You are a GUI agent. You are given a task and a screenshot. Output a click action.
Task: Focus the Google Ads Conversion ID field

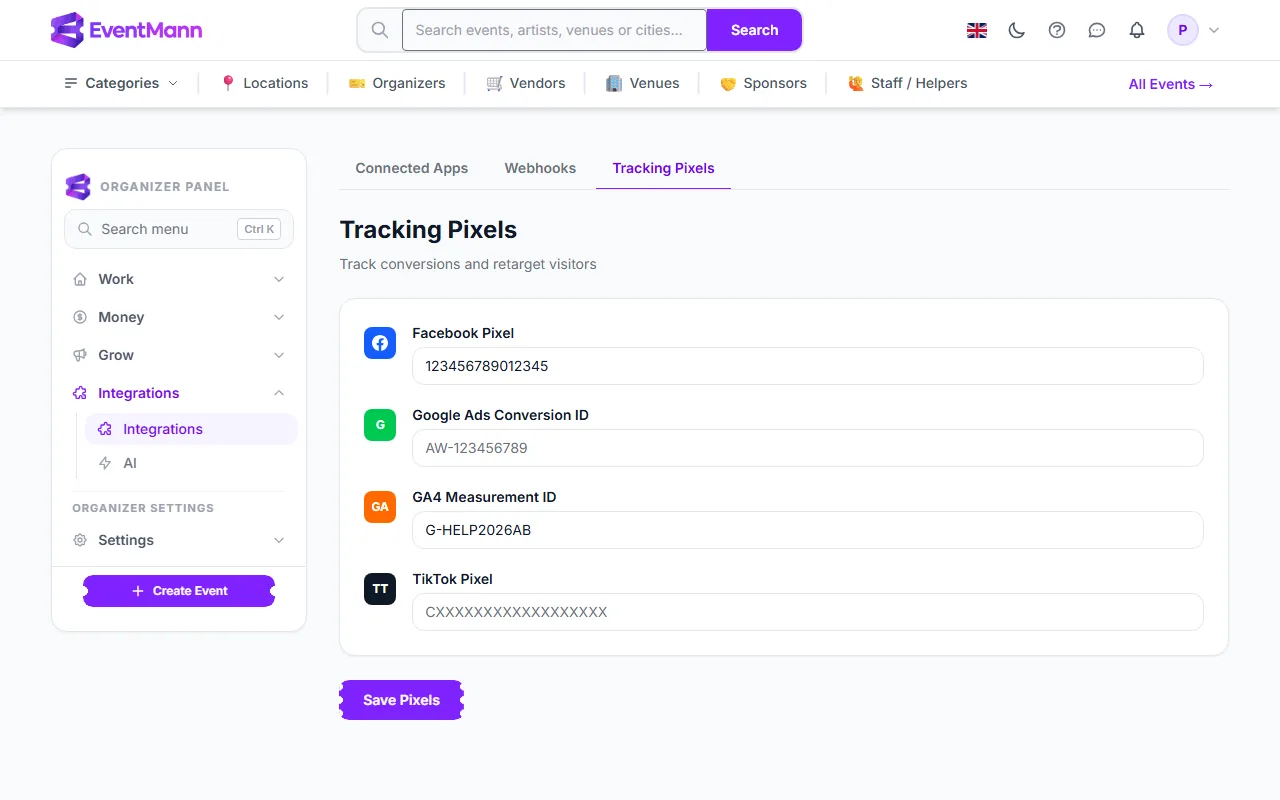(x=808, y=448)
